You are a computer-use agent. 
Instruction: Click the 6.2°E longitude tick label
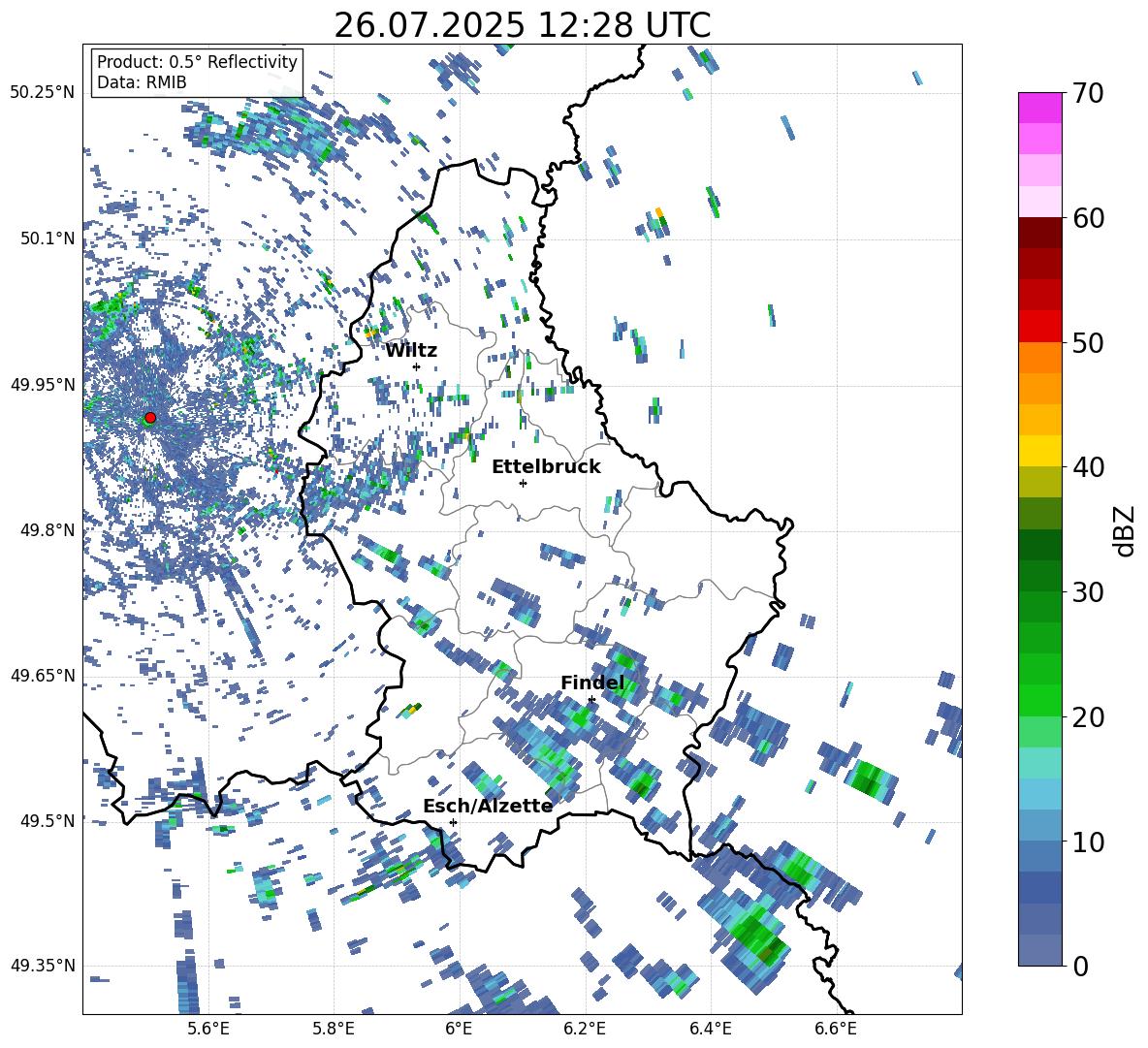click(585, 1029)
